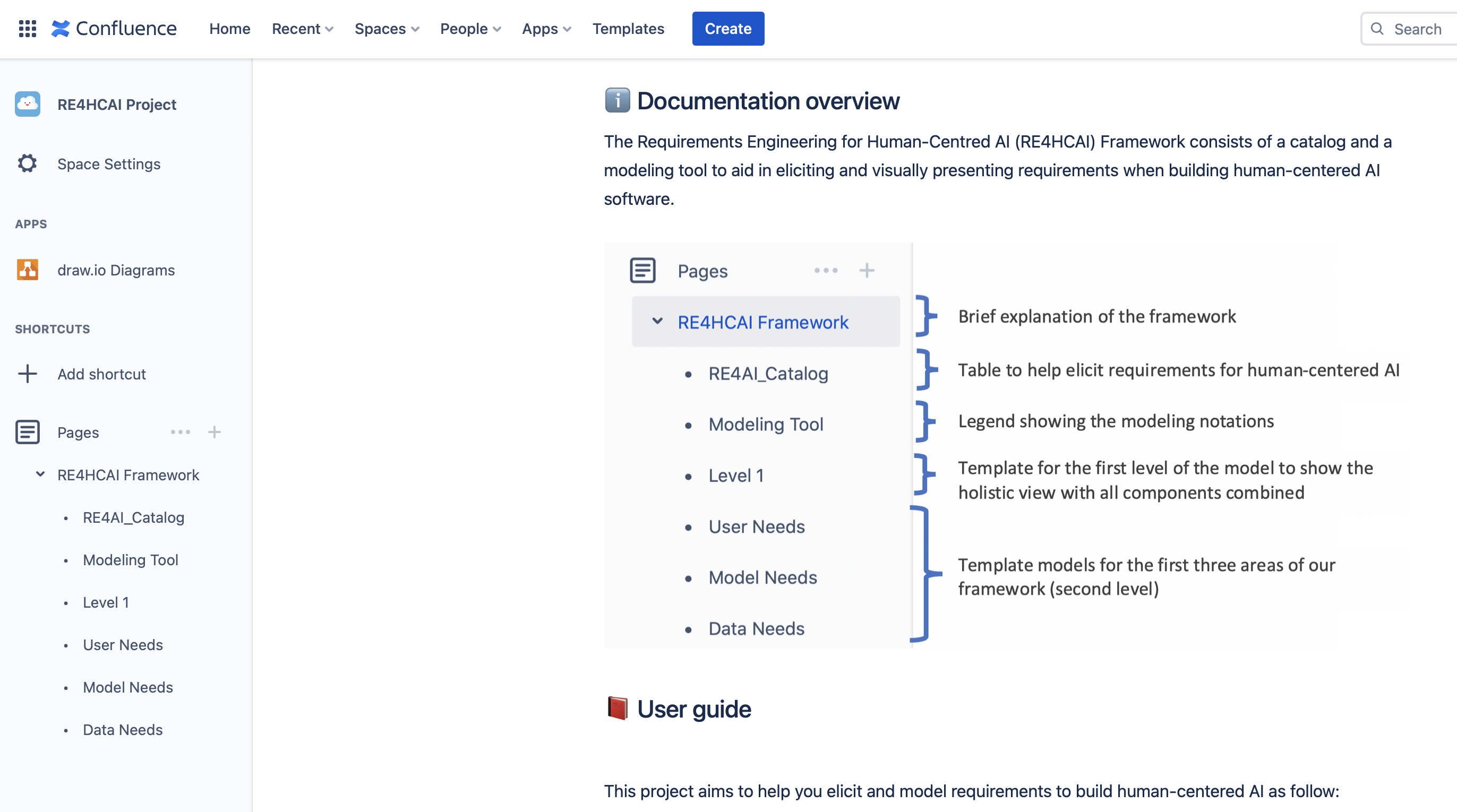Open Templates in top navigation
1457x812 pixels.
tap(628, 29)
